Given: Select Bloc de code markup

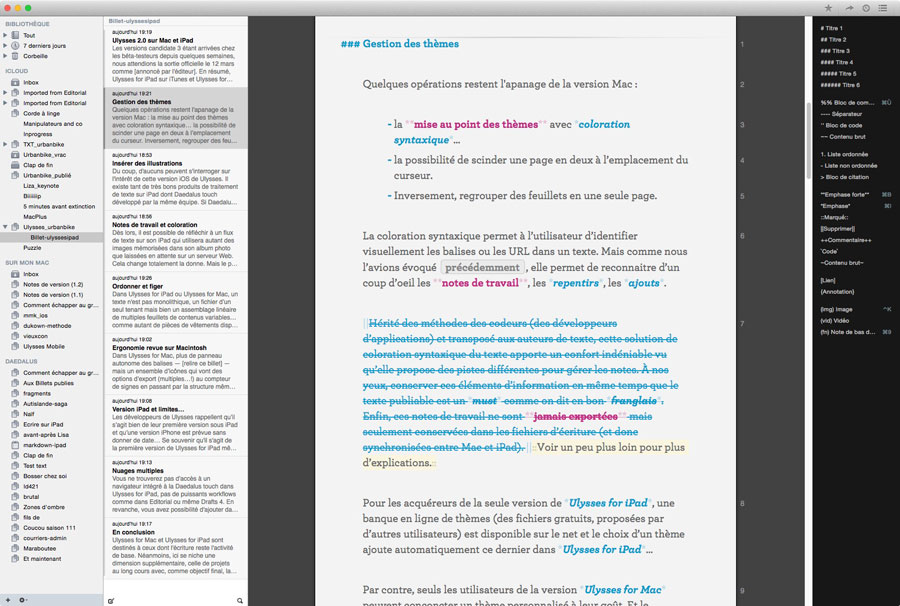Looking at the screenshot, I should pos(841,126).
